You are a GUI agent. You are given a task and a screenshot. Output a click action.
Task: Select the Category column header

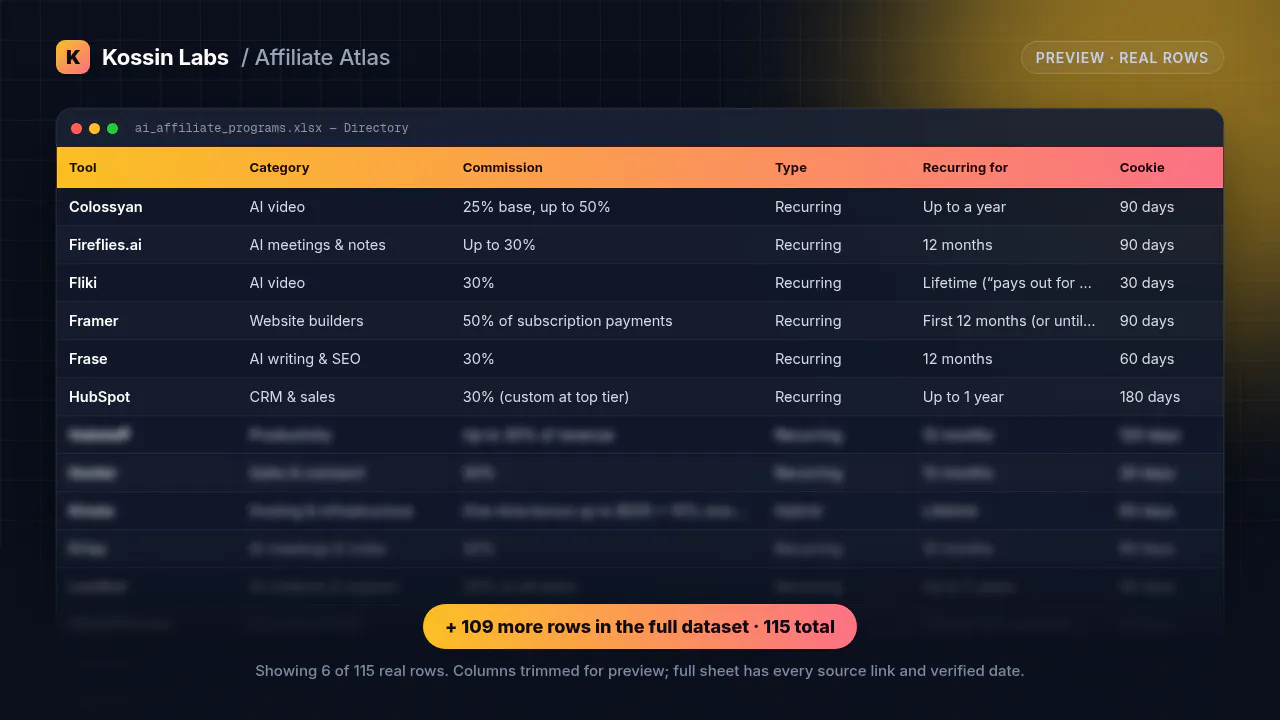[x=279, y=168]
